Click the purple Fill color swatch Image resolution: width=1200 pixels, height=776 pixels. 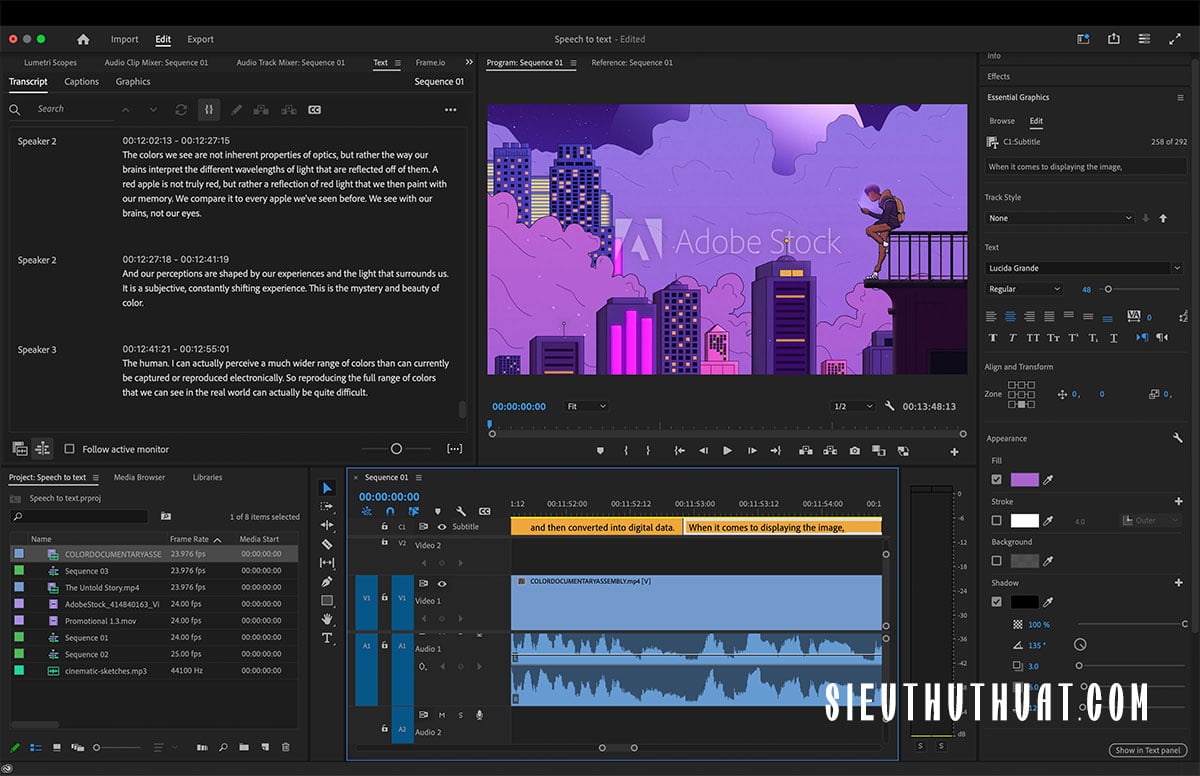pos(1025,480)
